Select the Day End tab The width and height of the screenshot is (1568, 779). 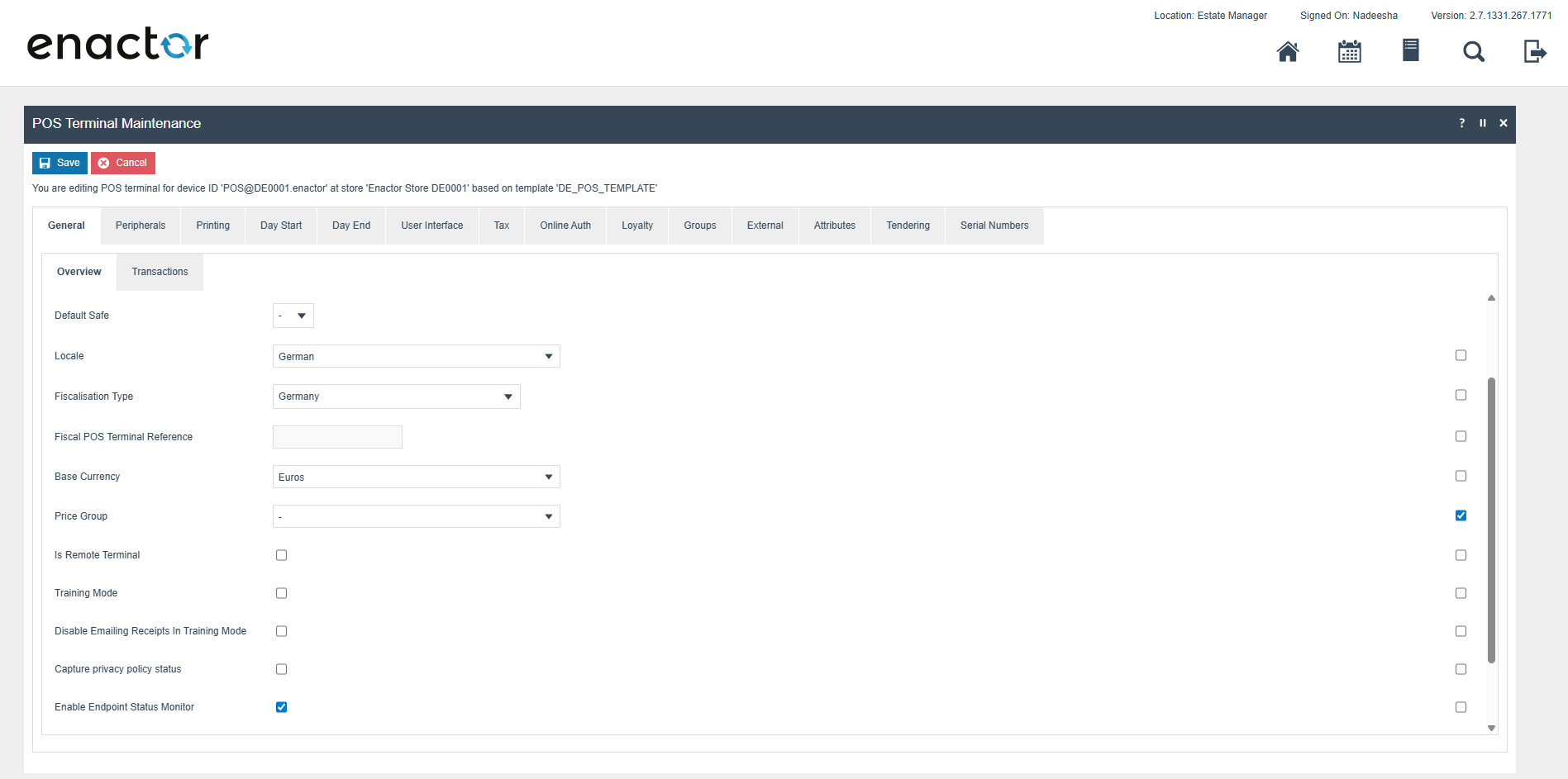[x=351, y=226]
